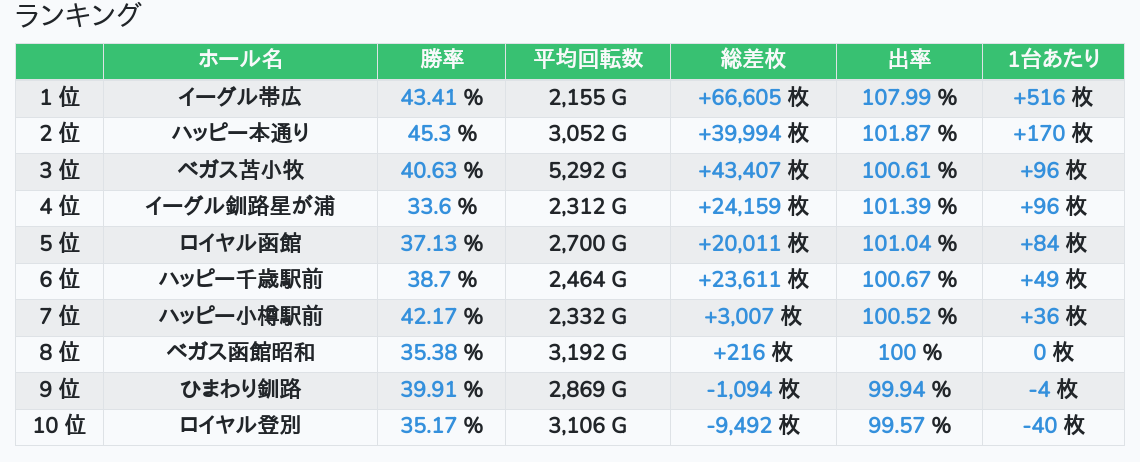The image size is (1140, 462).
Task: Click the +516 per-machine value
Action: tap(1038, 97)
